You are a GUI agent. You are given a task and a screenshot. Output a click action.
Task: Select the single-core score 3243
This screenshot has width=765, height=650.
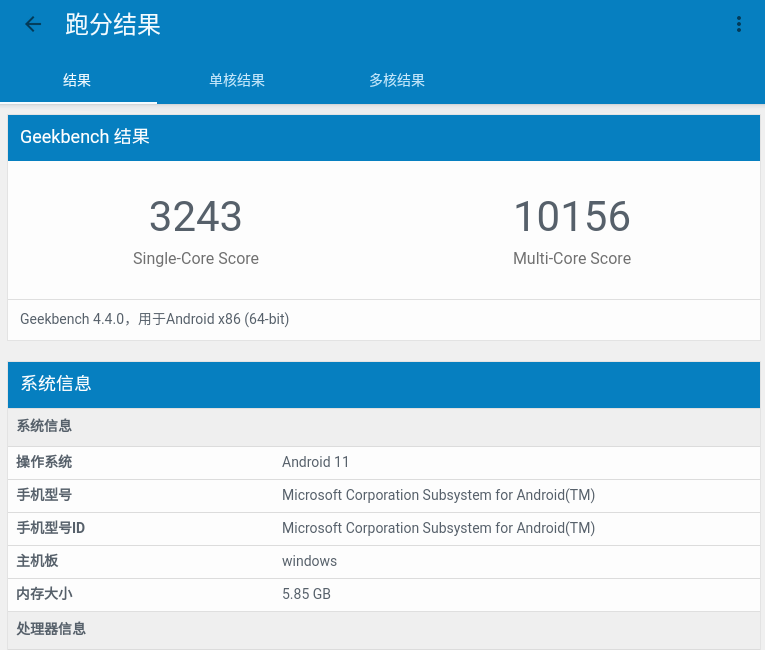tap(196, 217)
